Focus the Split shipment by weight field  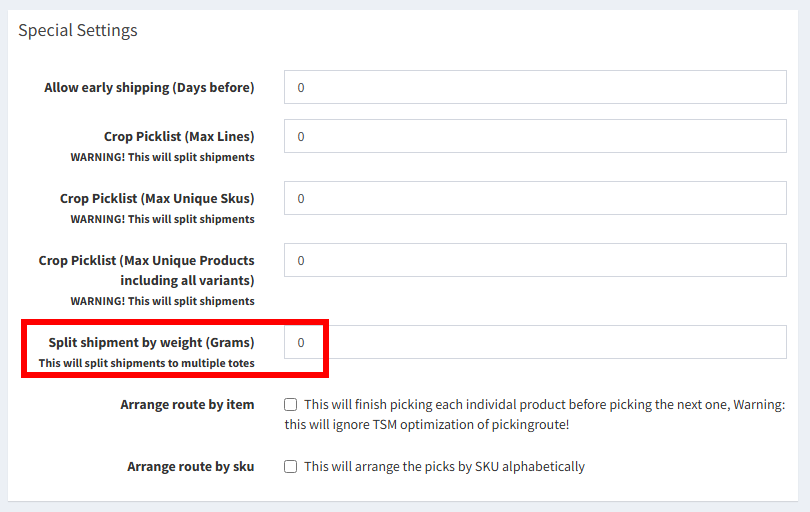point(535,342)
